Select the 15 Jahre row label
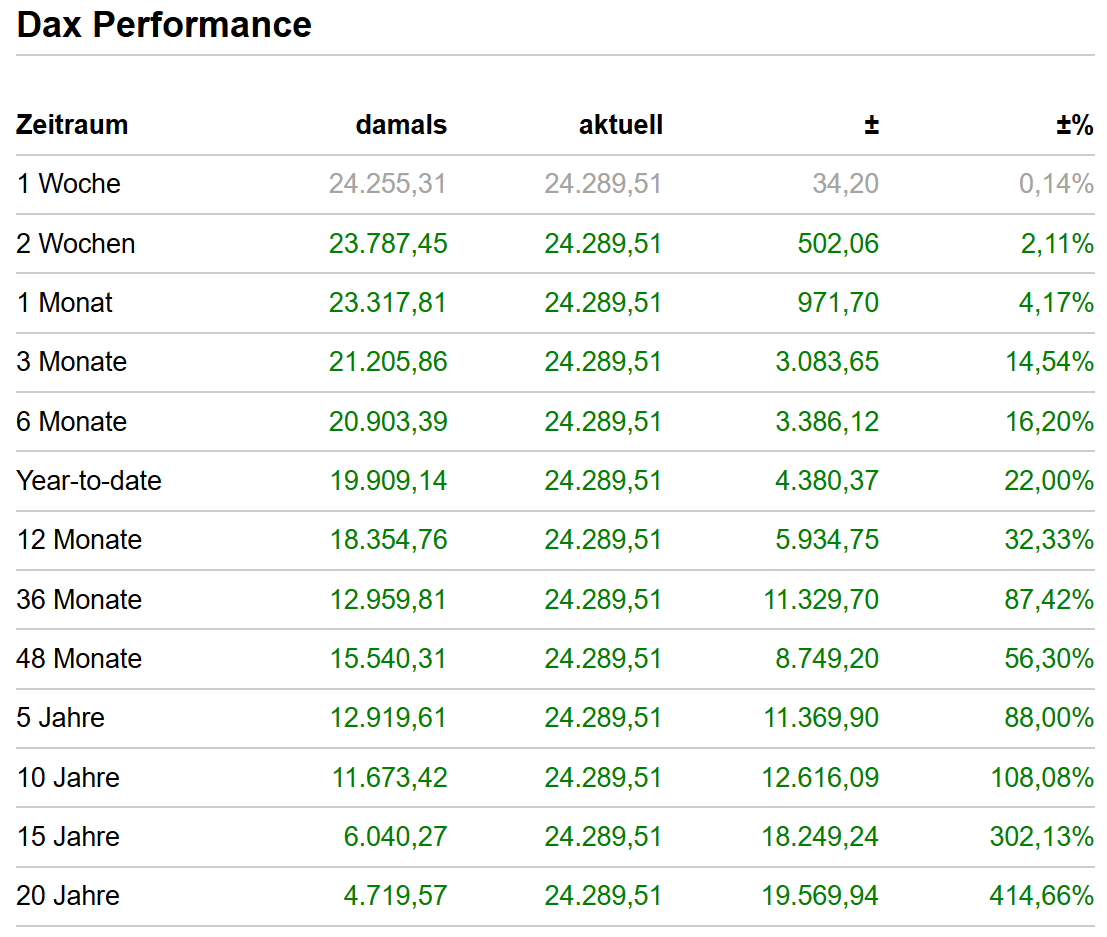Image resolution: width=1107 pixels, height=937 pixels. [68, 837]
